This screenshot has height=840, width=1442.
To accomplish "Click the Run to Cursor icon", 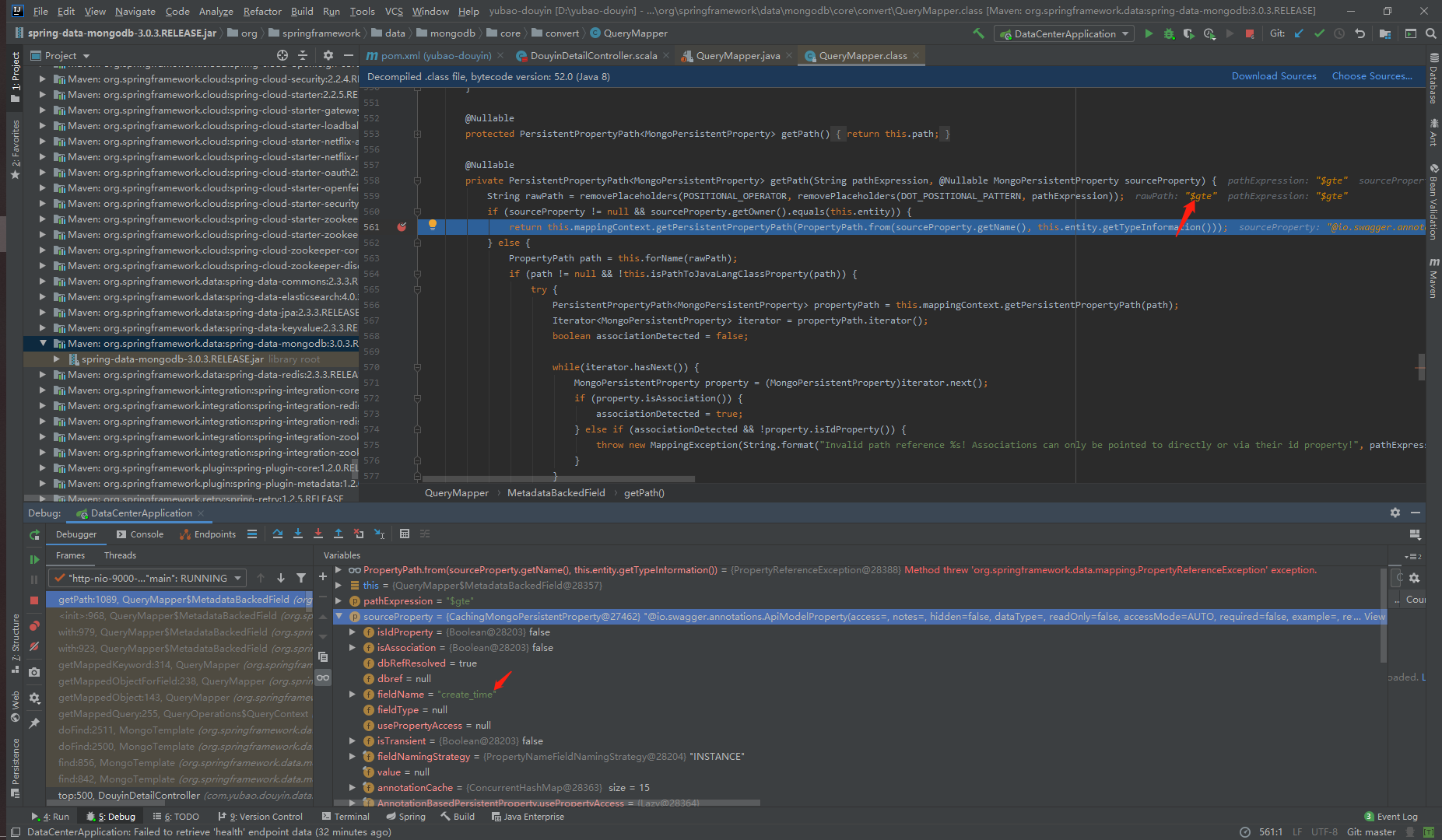I will click(x=379, y=534).
